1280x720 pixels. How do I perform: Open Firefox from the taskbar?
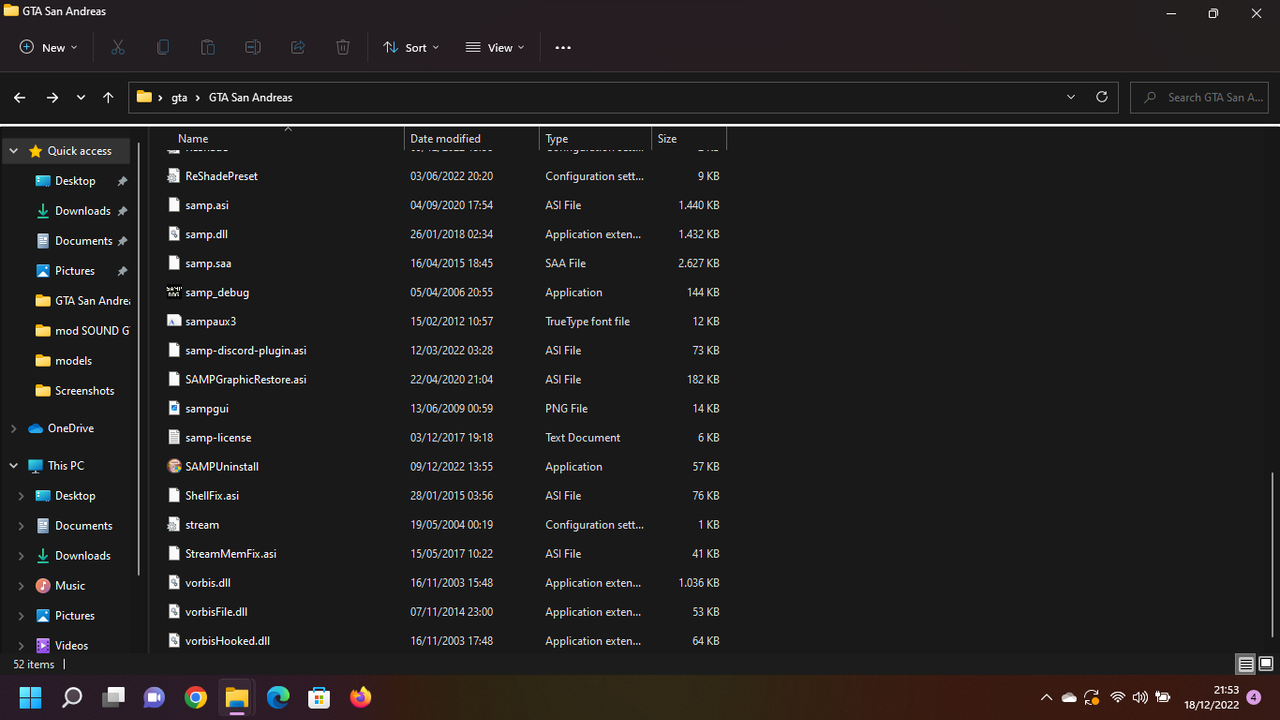pyautogui.click(x=360, y=697)
